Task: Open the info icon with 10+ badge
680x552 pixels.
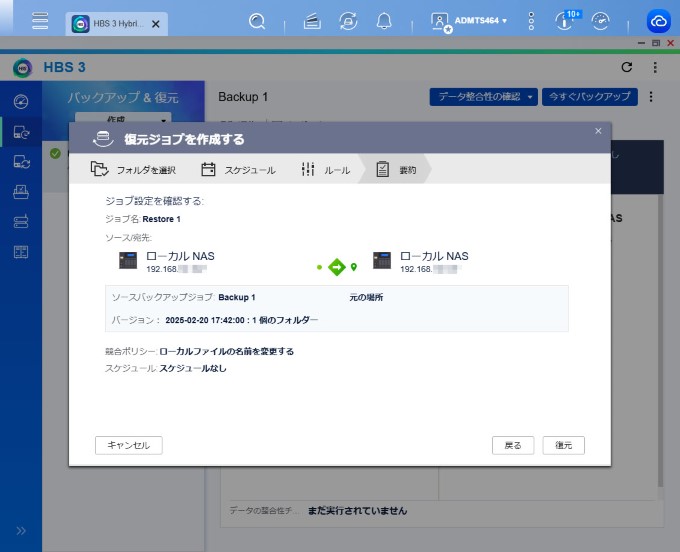Action: click(566, 20)
